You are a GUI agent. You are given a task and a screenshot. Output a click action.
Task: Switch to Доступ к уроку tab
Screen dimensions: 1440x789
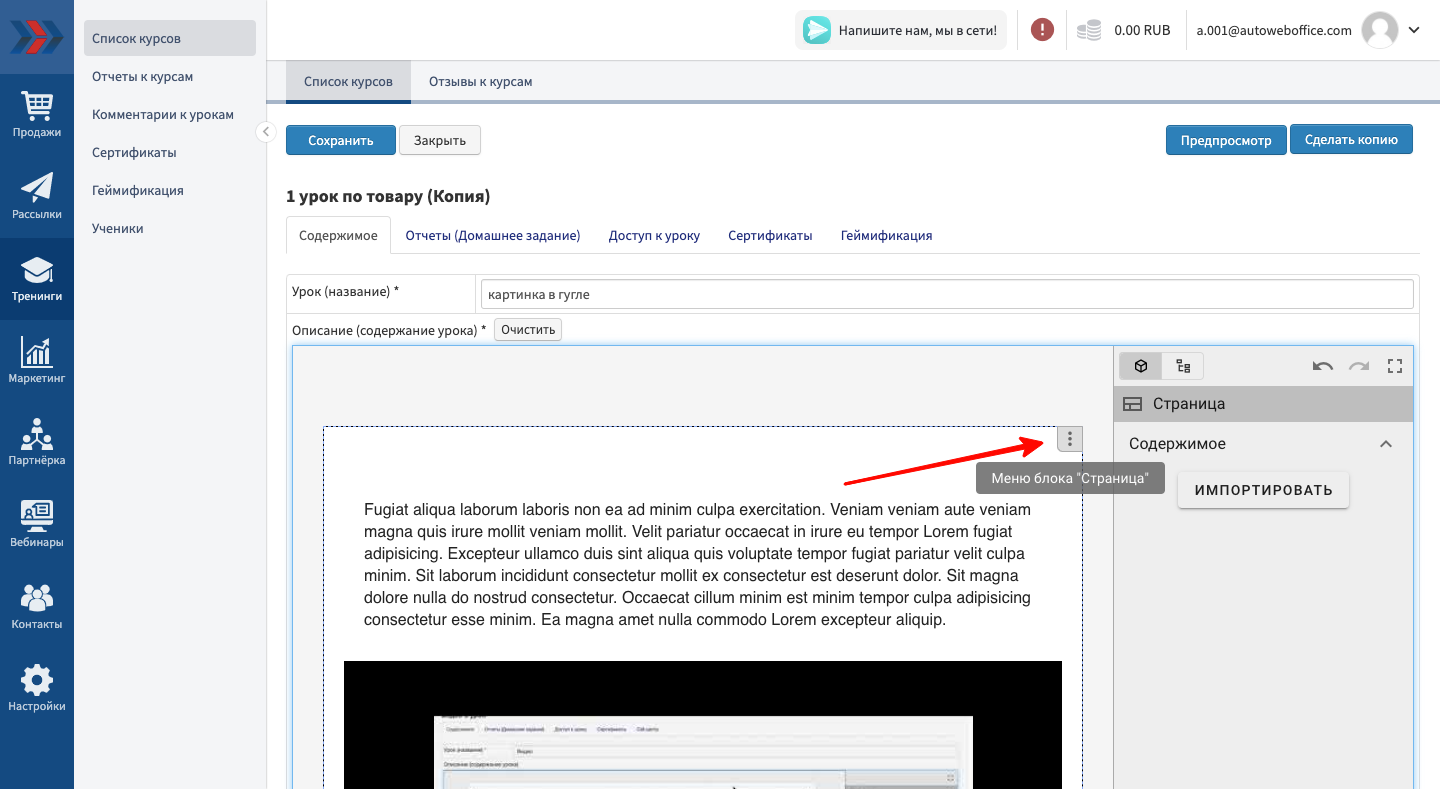pyautogui.click(x=654, y=236)
